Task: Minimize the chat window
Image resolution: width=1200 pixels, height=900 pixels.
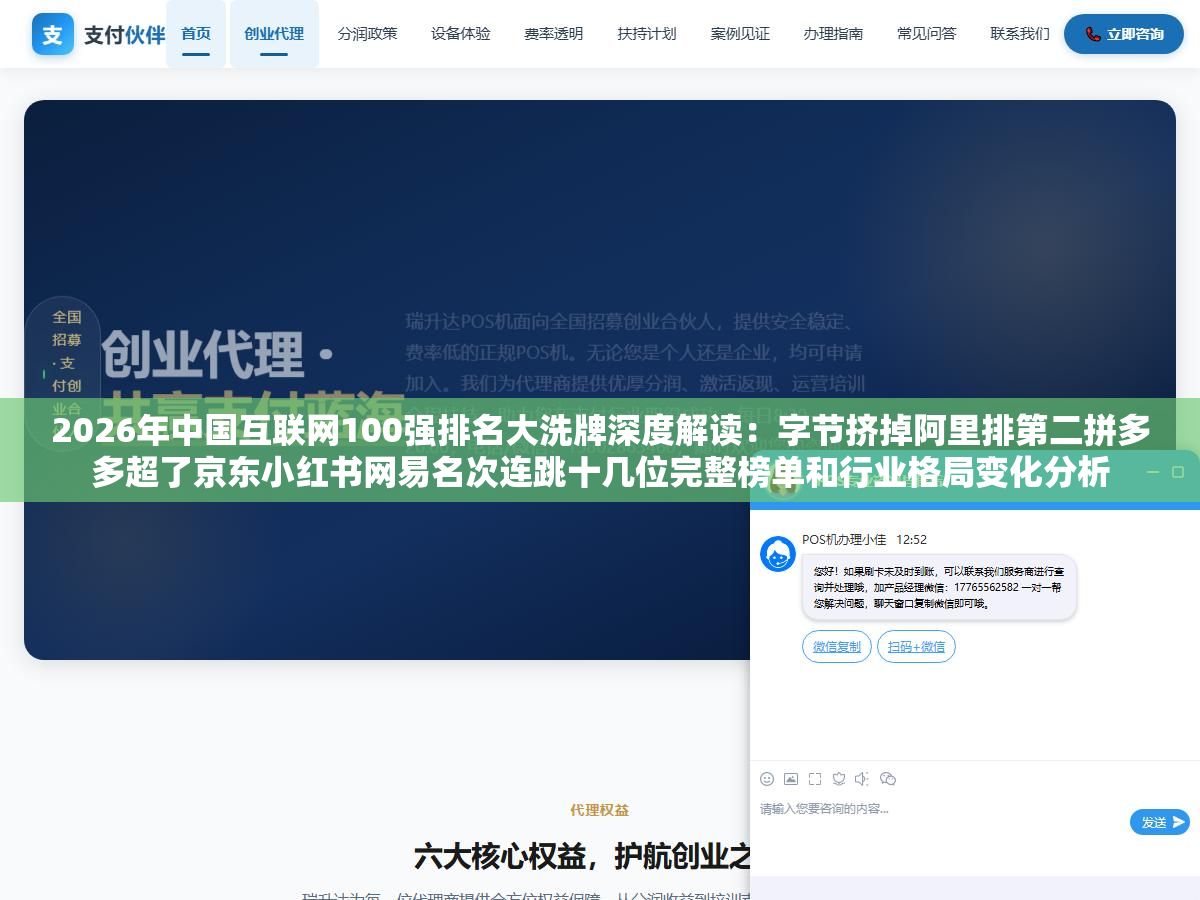Action: click(x=1152, y=472)
